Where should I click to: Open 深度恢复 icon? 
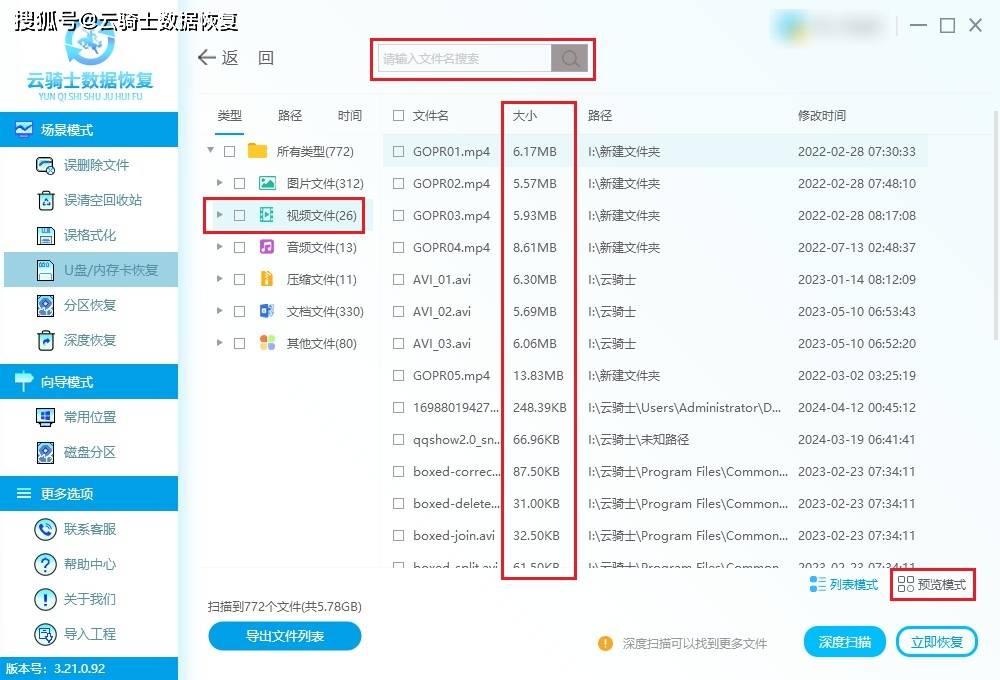click(x=45, y=341)
